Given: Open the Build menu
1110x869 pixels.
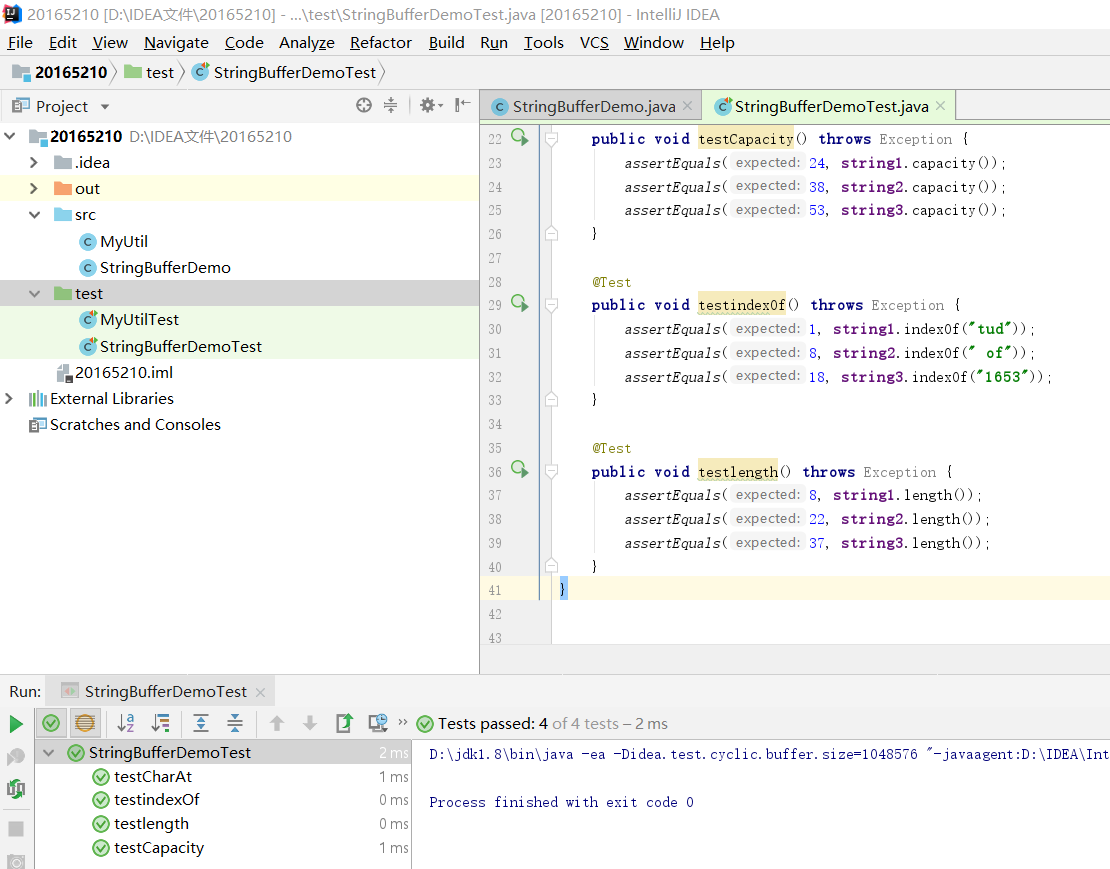Looking at the screenshot, I should (x=447, y=42).
